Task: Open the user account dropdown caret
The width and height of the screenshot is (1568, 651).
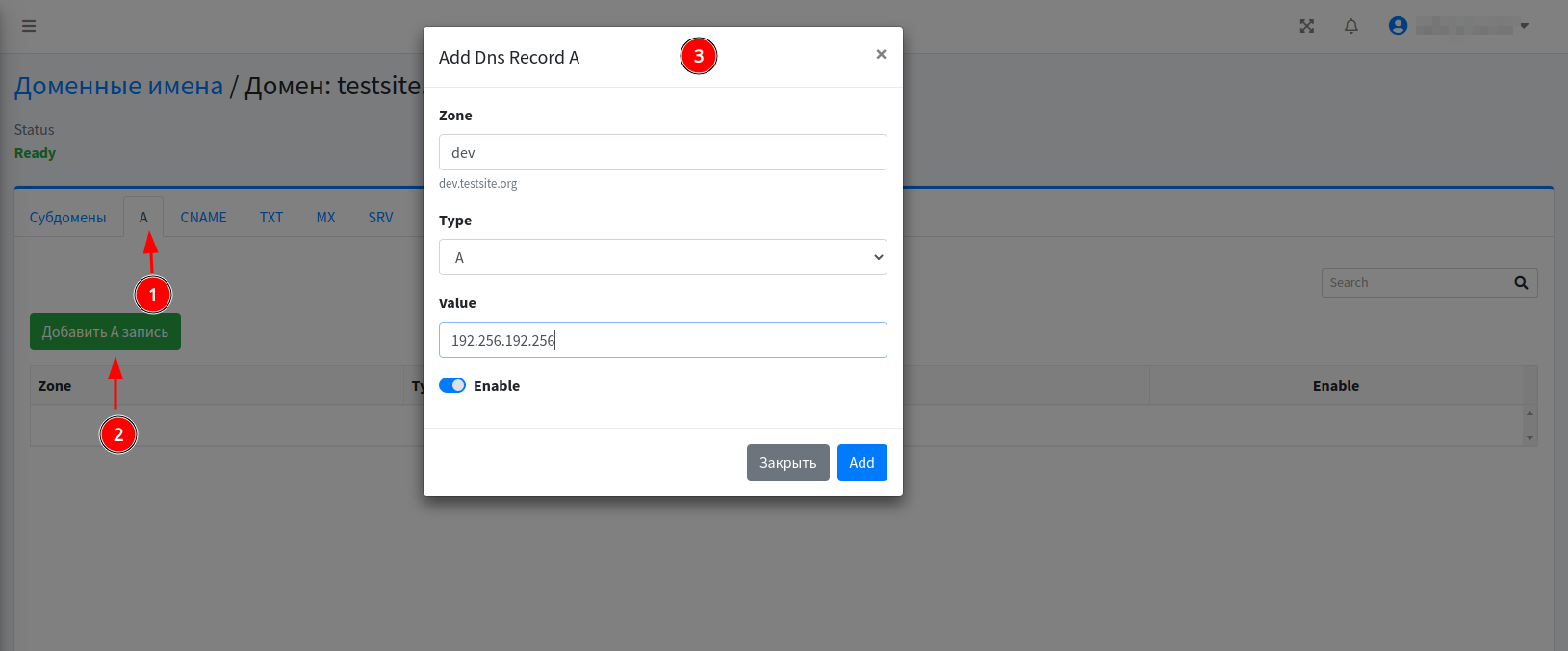Action: [x=1525, y=26]
